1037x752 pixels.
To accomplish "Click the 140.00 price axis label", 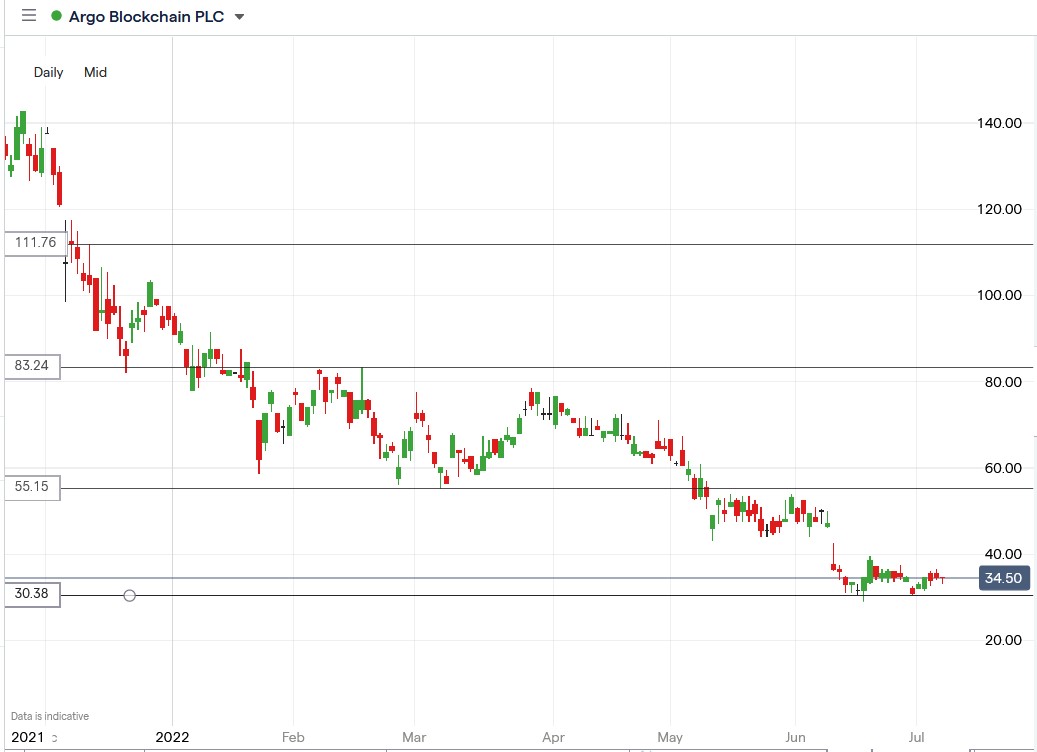I will (999, 123).
